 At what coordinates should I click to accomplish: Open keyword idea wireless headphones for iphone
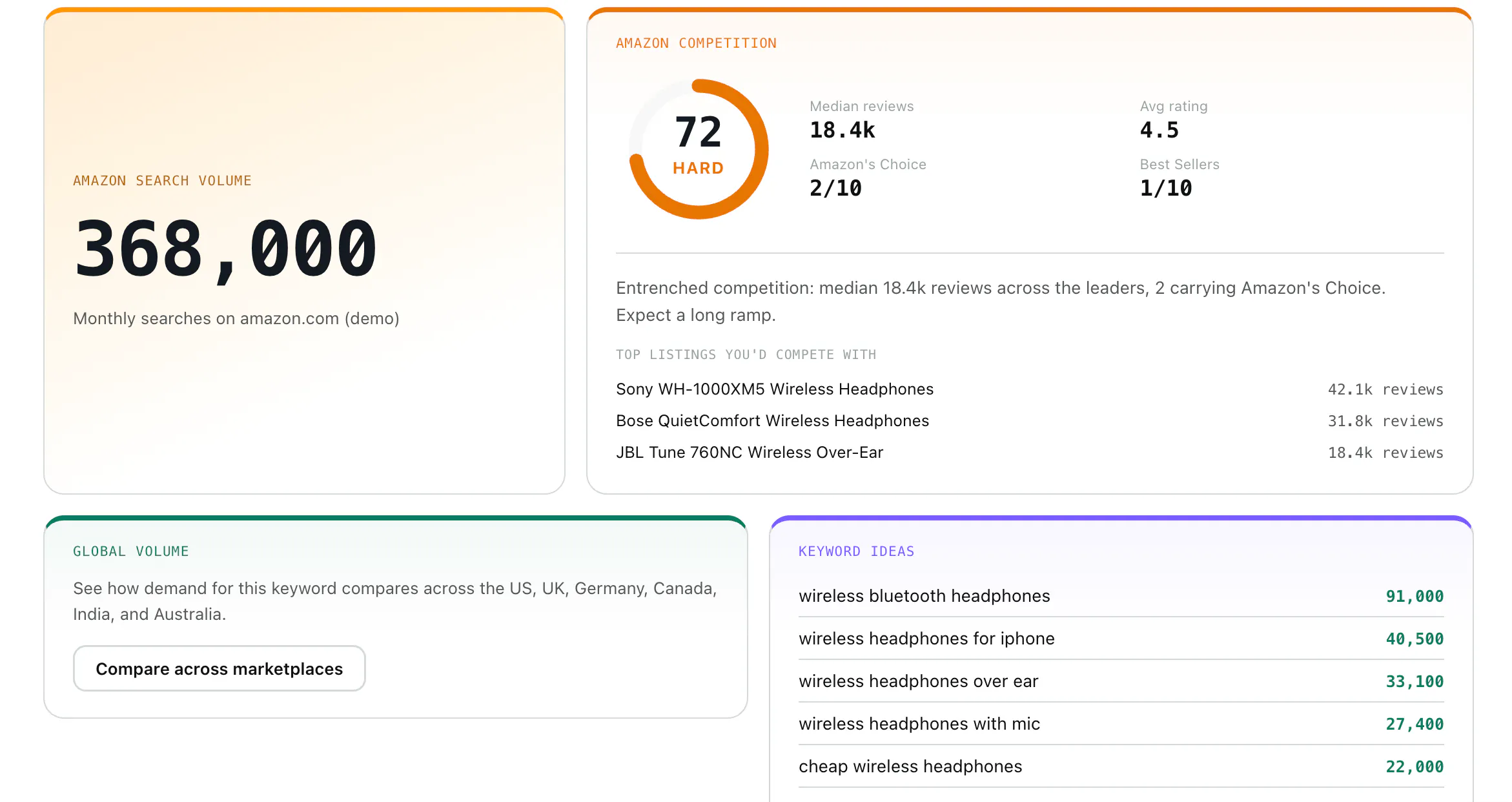pos(1121,639)
